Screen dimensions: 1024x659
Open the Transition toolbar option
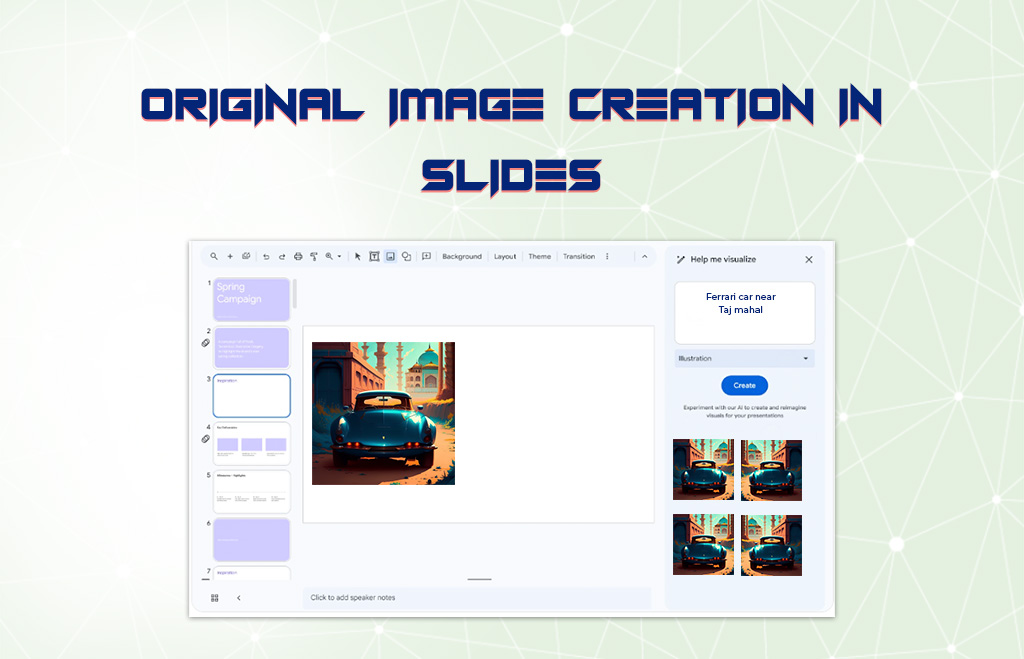578,257
